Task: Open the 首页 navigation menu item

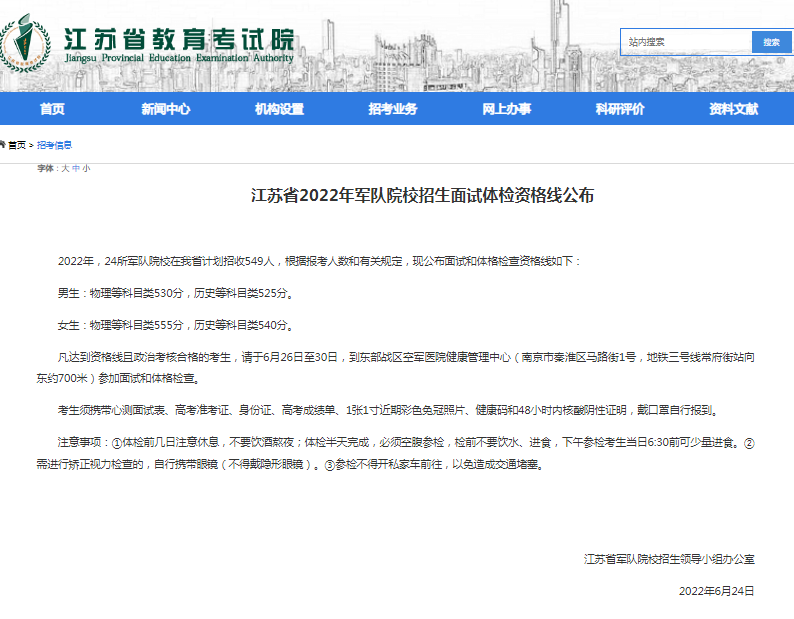Action: coord(52,109)
